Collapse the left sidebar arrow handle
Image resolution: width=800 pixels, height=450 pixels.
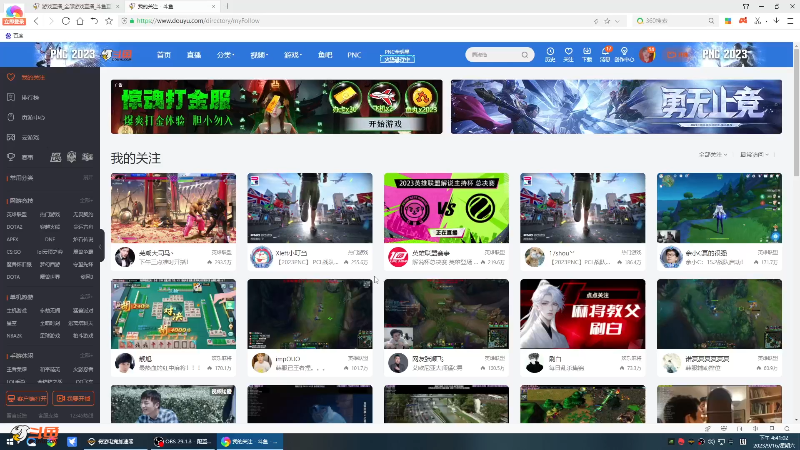click(101, 246)
